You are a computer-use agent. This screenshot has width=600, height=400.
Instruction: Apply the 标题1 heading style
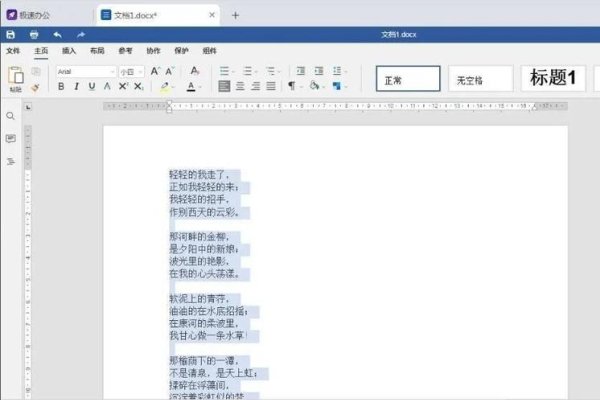click(553, 79)
